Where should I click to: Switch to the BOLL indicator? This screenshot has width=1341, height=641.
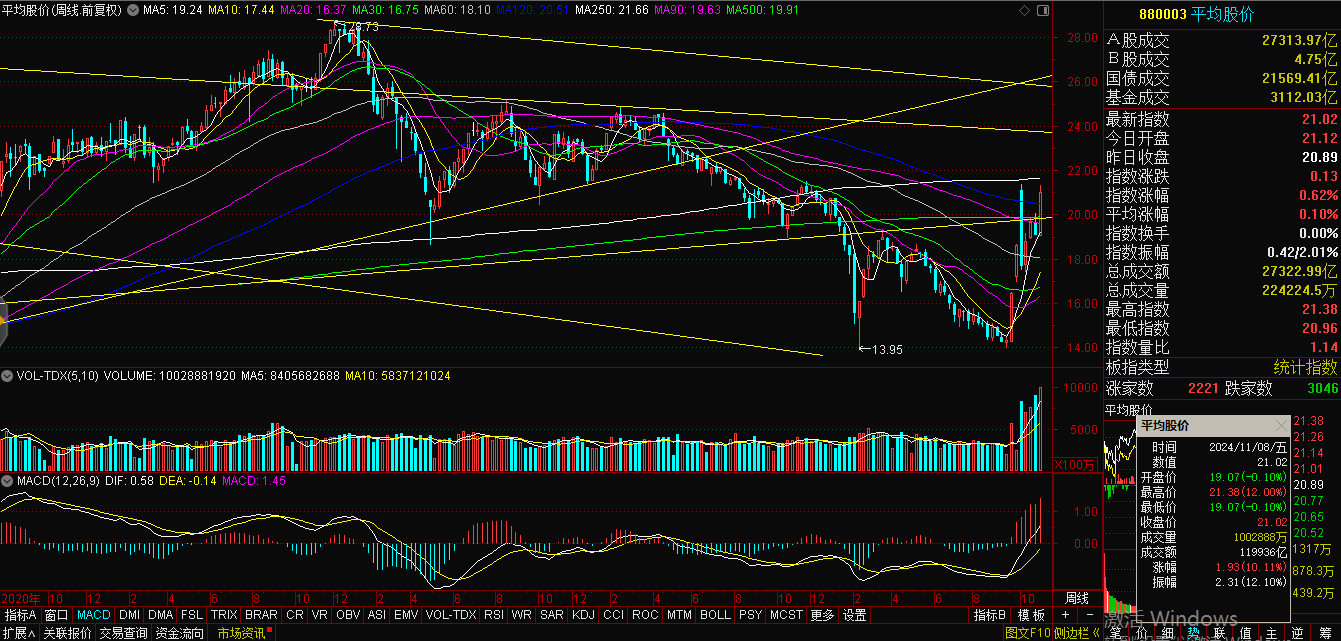(x=715, y=615)
